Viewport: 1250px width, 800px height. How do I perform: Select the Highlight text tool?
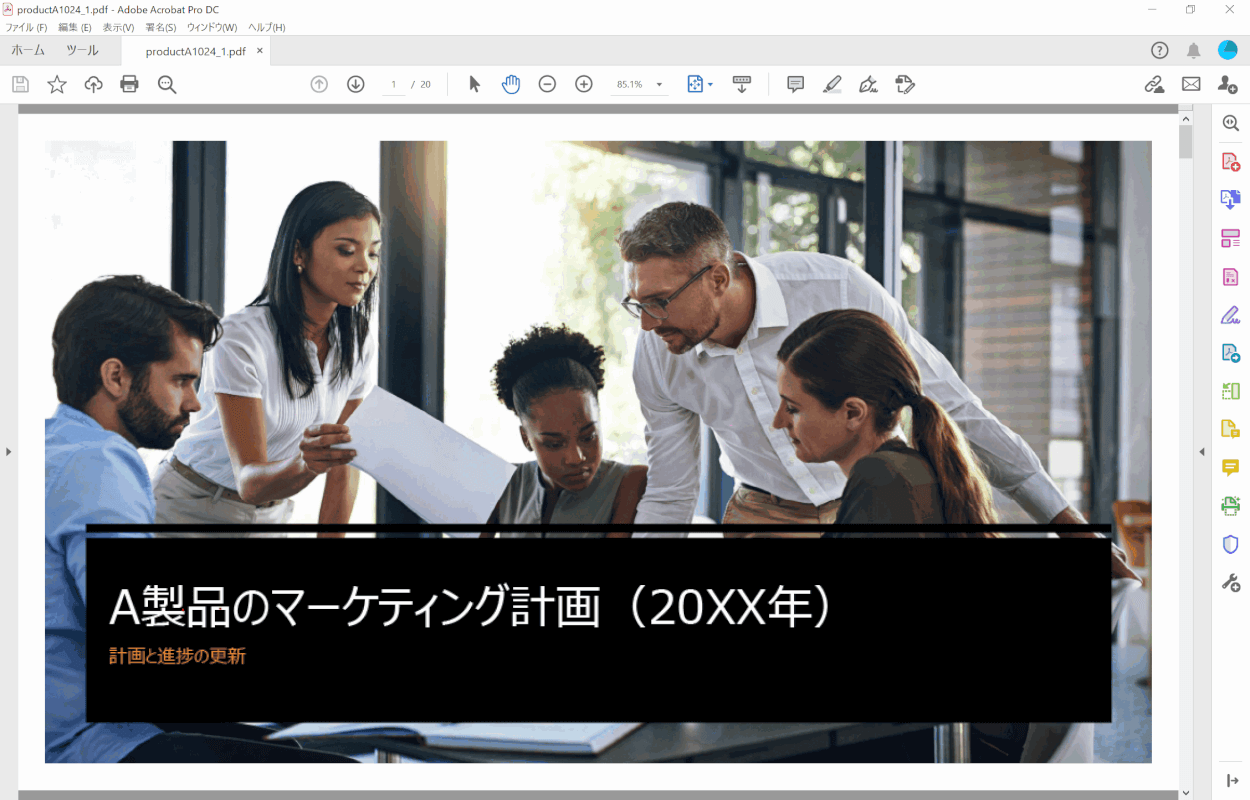(x=832, y=85)
